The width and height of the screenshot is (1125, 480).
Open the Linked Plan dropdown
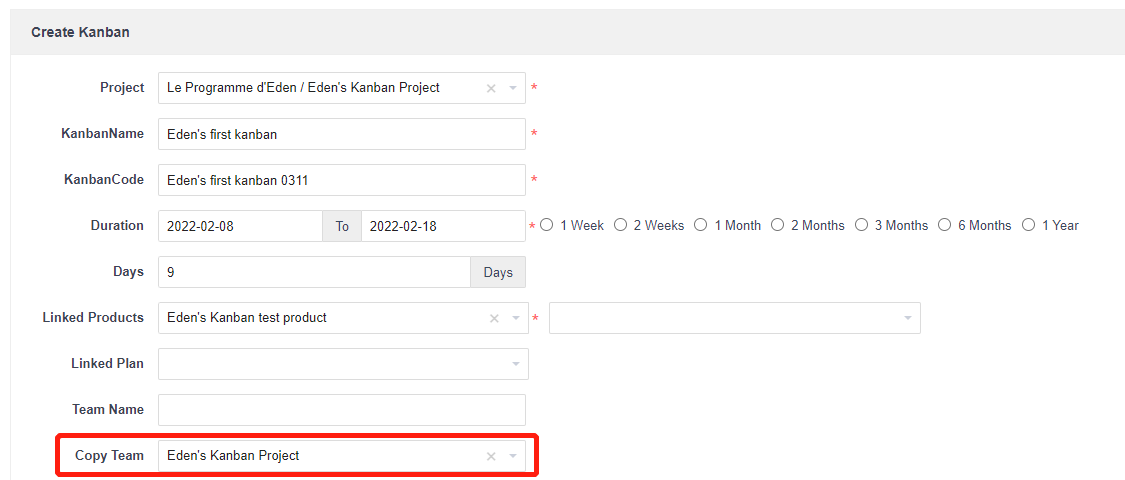(x=515, y=364)
